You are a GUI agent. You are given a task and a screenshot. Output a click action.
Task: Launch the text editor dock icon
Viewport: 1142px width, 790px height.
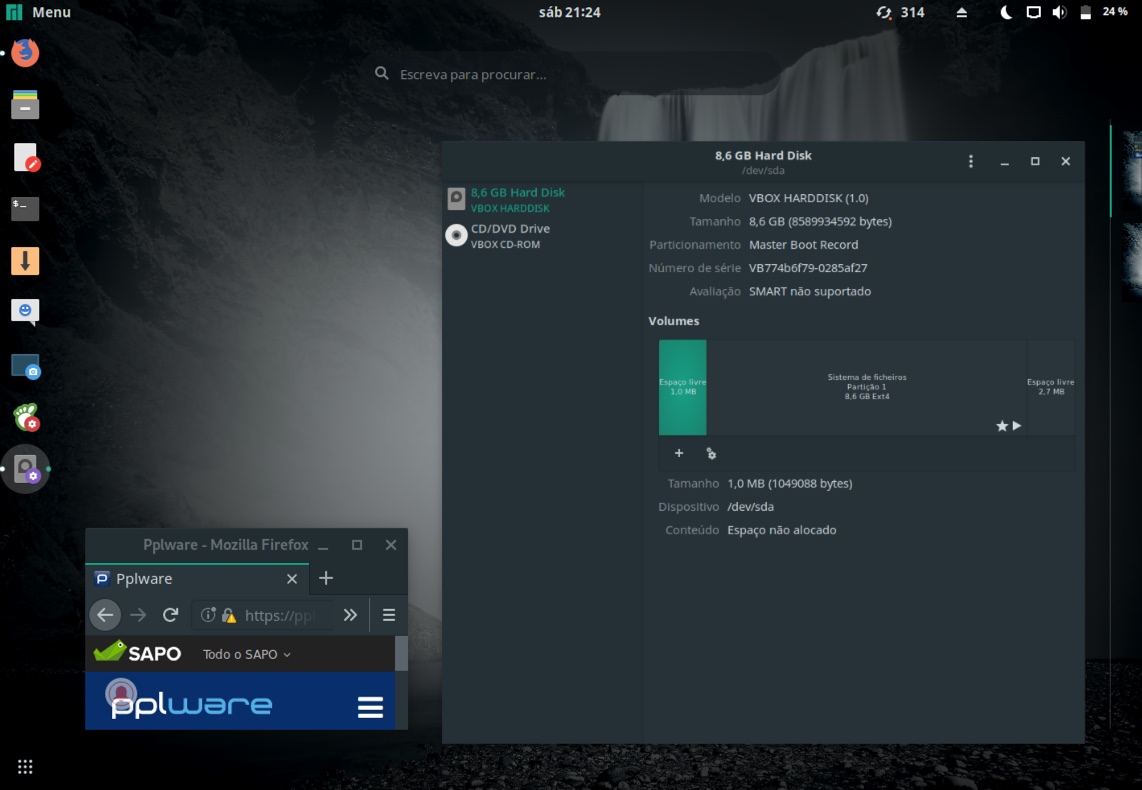tap(25, 157)
